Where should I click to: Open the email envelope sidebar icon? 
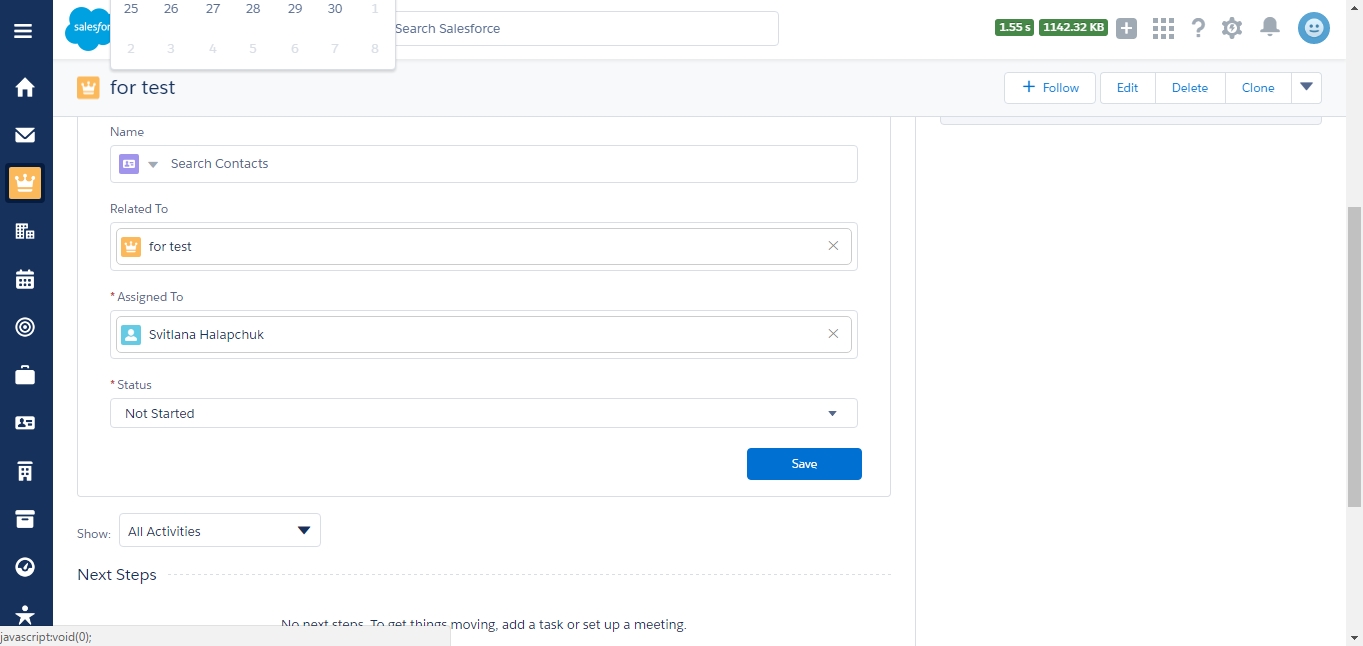pos(25,135)
